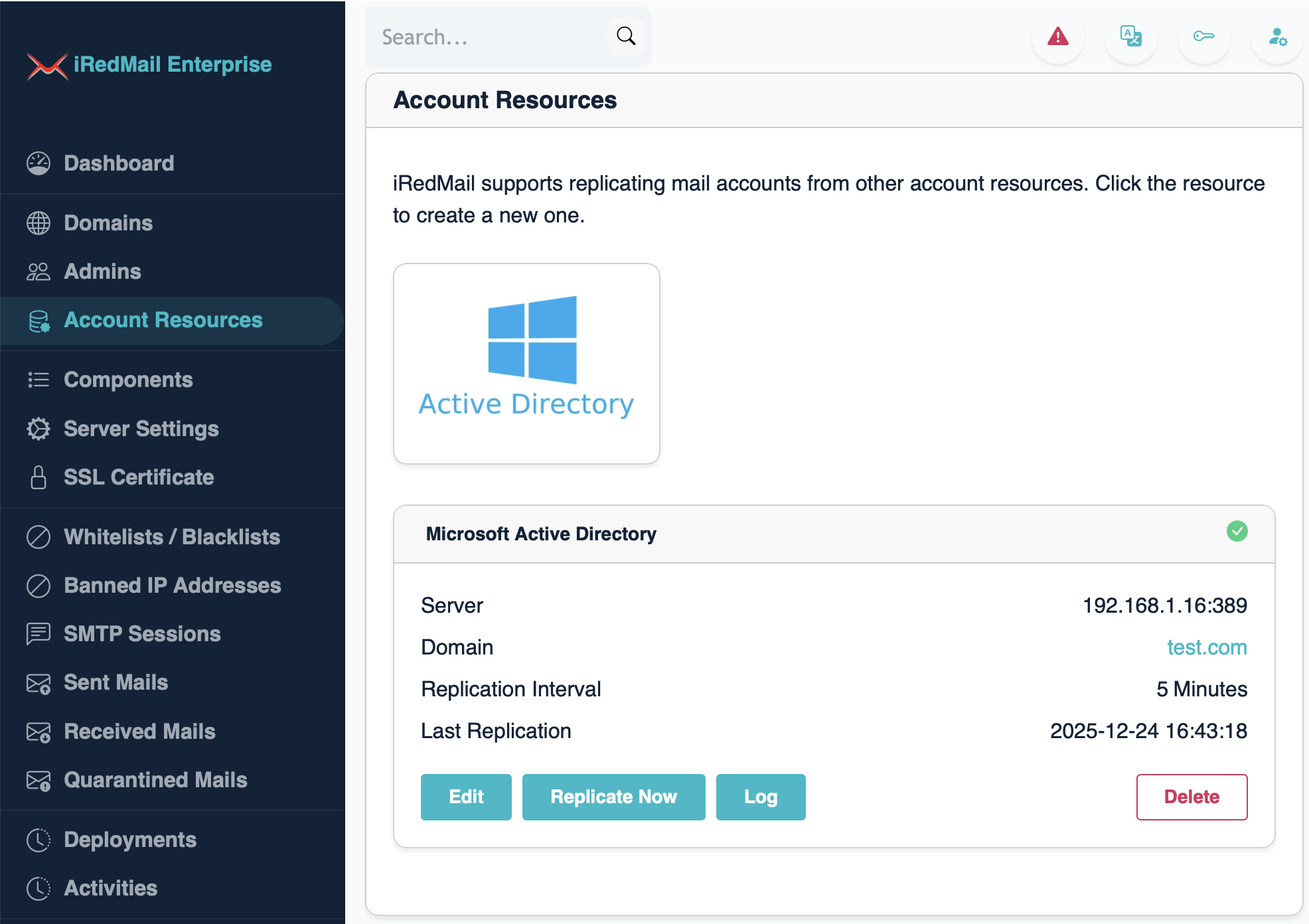Open SMTP Sessions in the sidebar

point(142,634)
